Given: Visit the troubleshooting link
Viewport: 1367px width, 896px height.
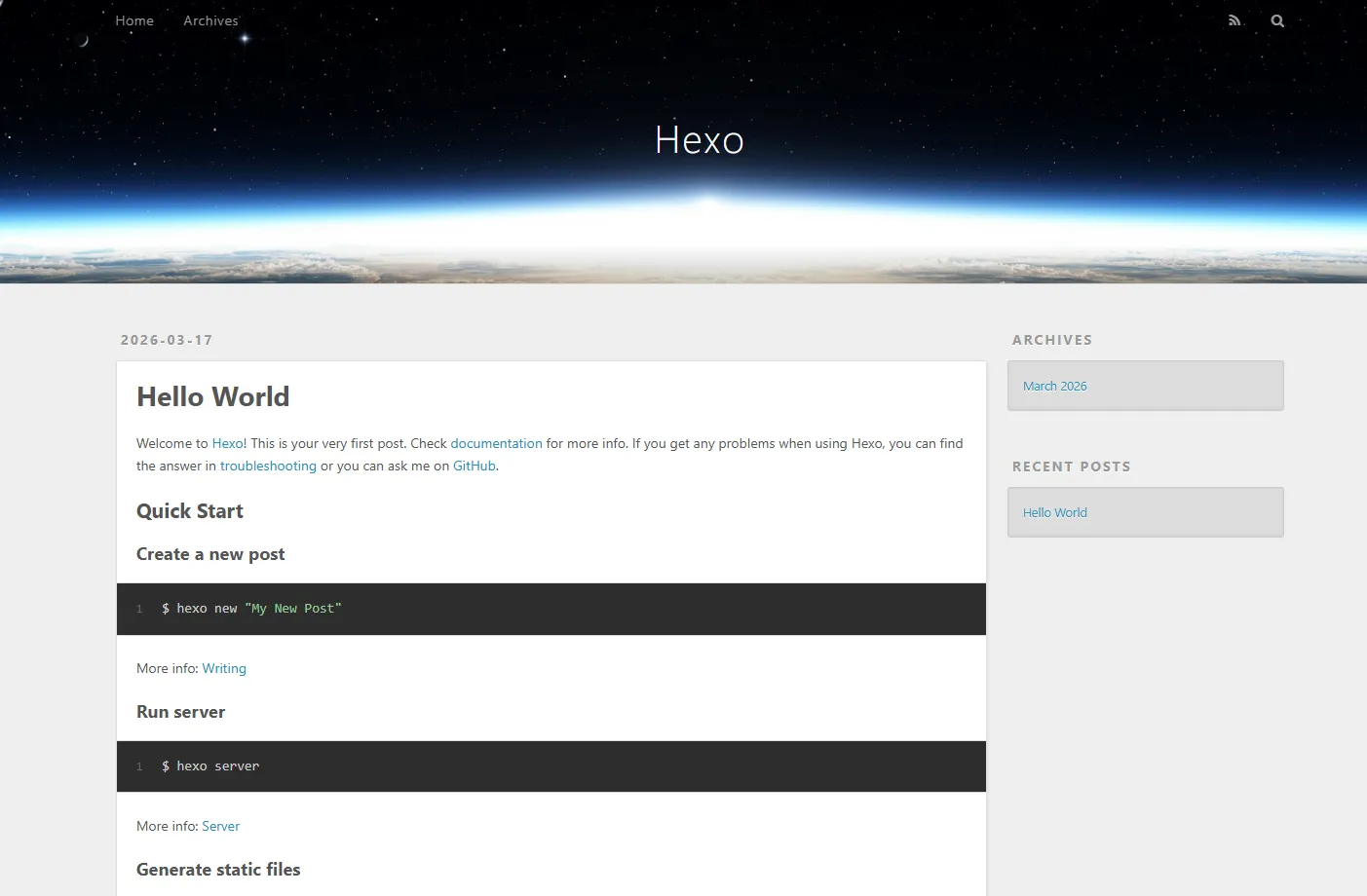Looking at the screenshot, I should (268, 466).
